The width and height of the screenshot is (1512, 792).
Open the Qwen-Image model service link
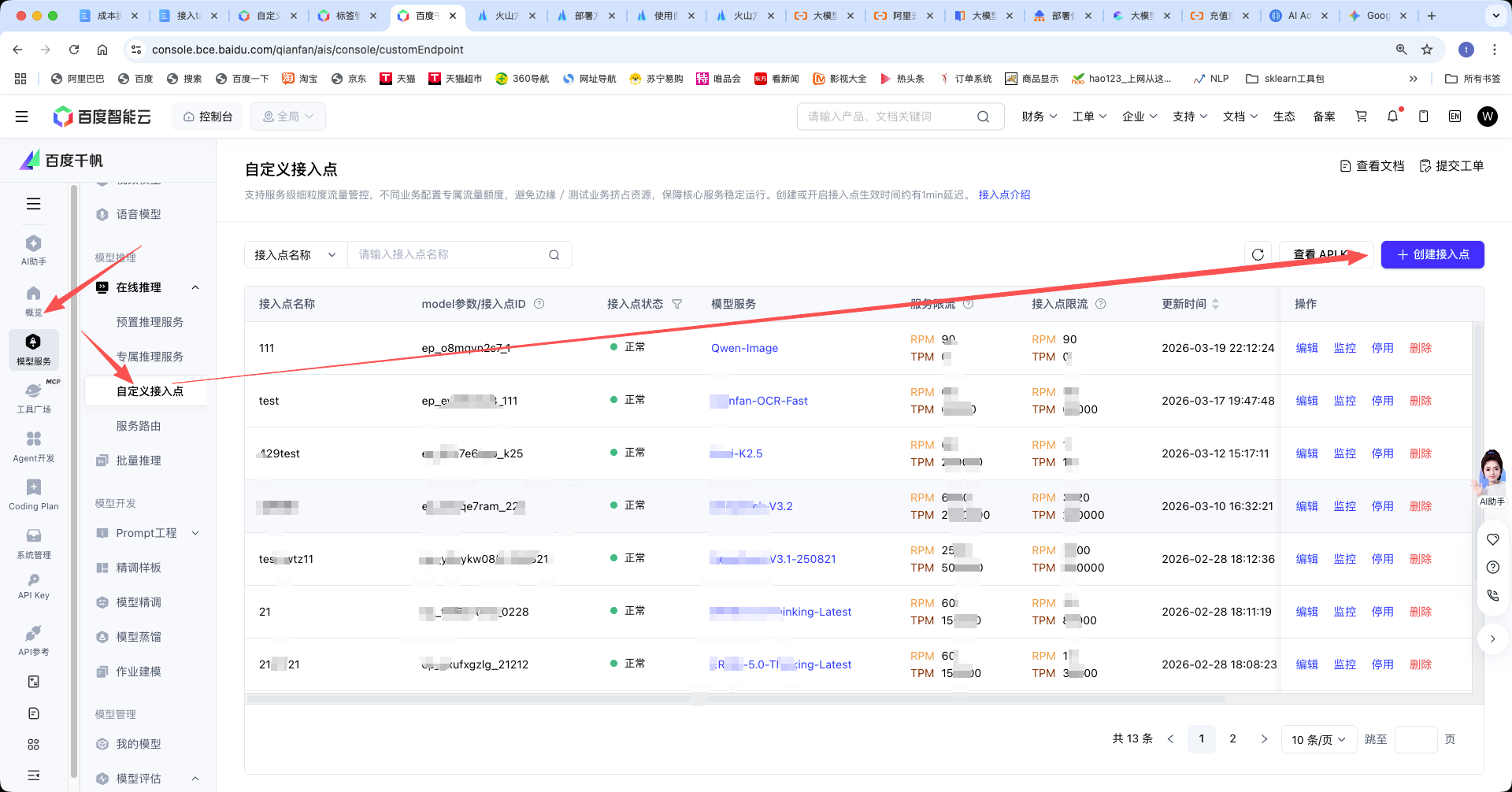coord(744,348)
